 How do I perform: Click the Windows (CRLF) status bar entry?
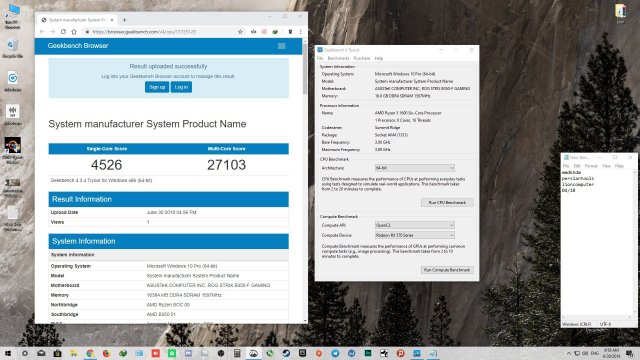[576, 324]
